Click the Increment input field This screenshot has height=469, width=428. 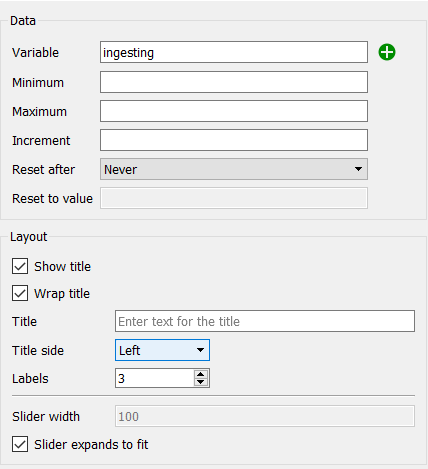click(x=234, y=140)
